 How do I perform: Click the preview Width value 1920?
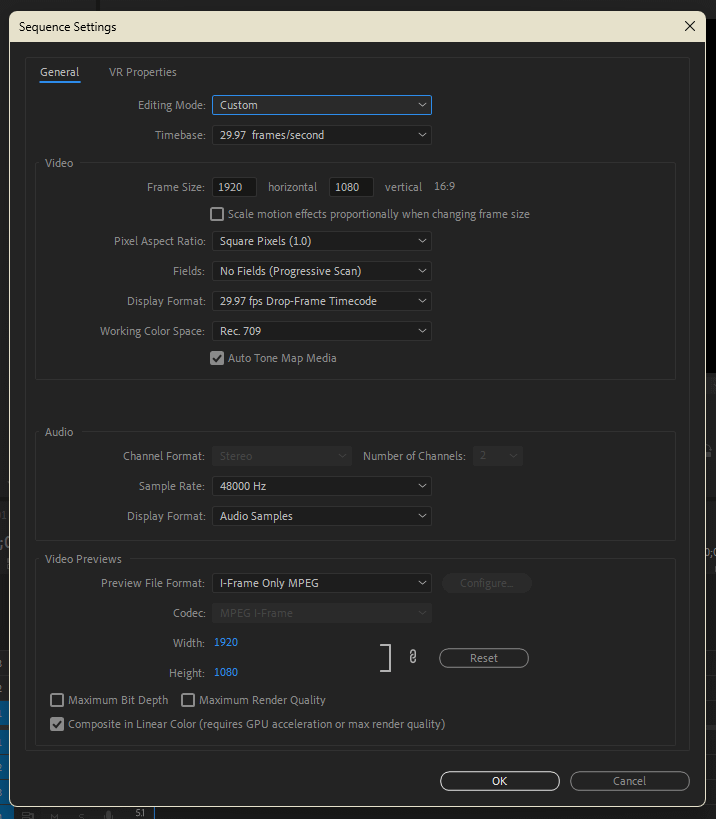tap(226, 642)
